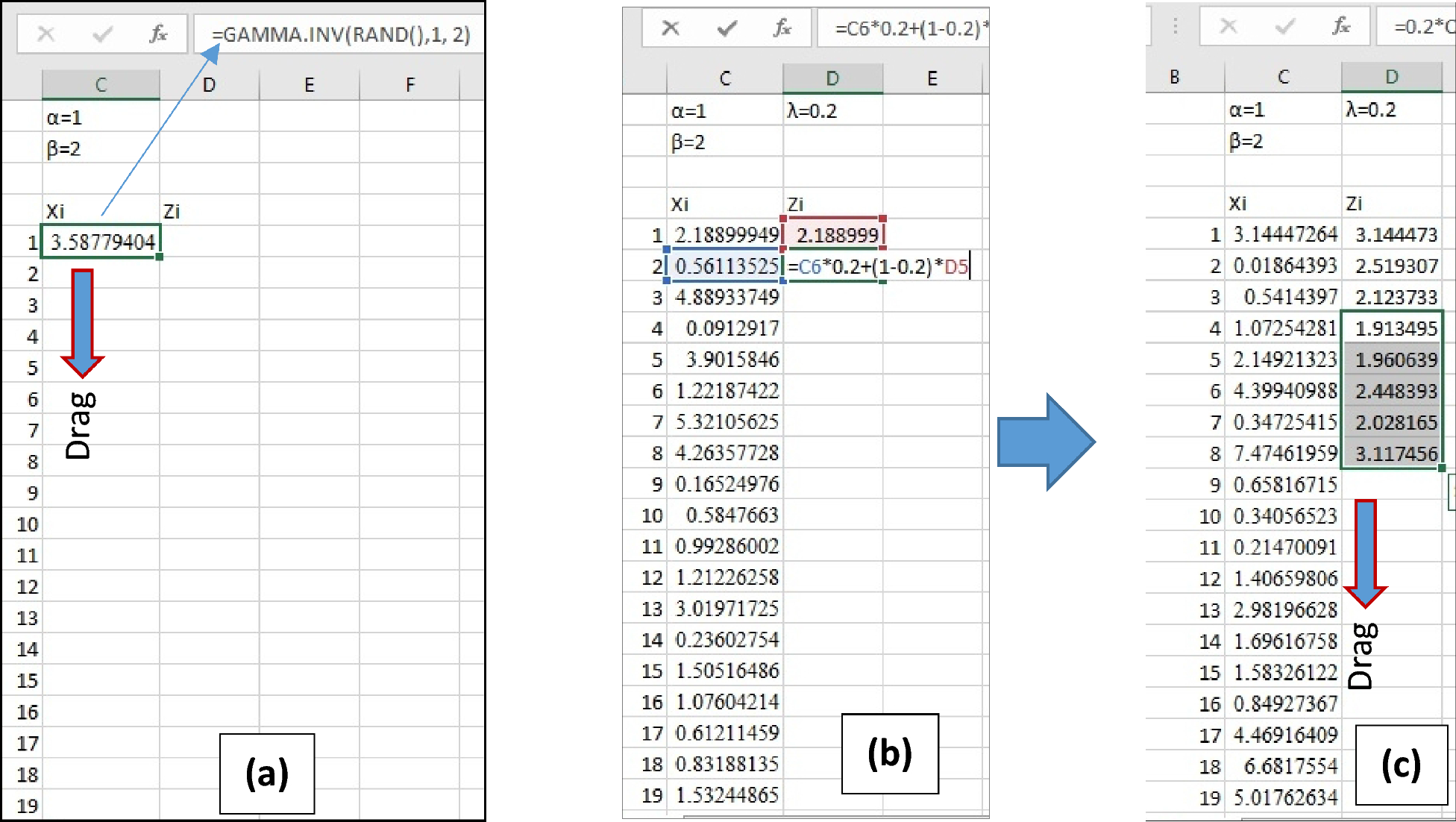Select the cell containing 3.58779404
The height and width of the screenshot is (822, 1456).
[x=101, y=242]
